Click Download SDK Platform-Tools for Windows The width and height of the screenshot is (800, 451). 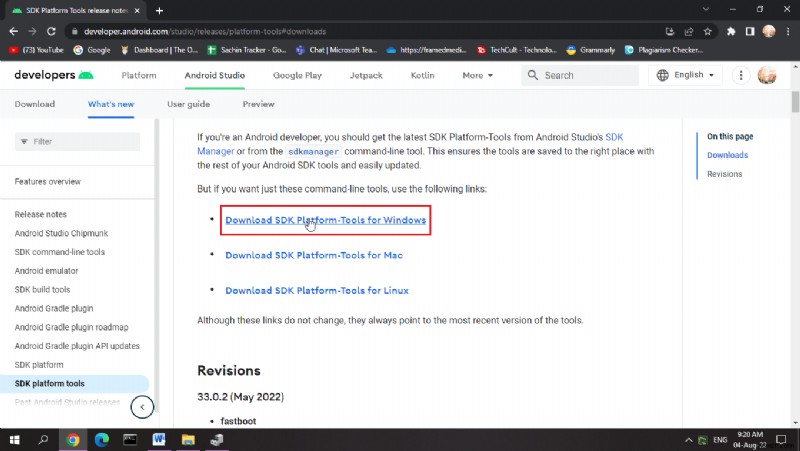(325, 220)
